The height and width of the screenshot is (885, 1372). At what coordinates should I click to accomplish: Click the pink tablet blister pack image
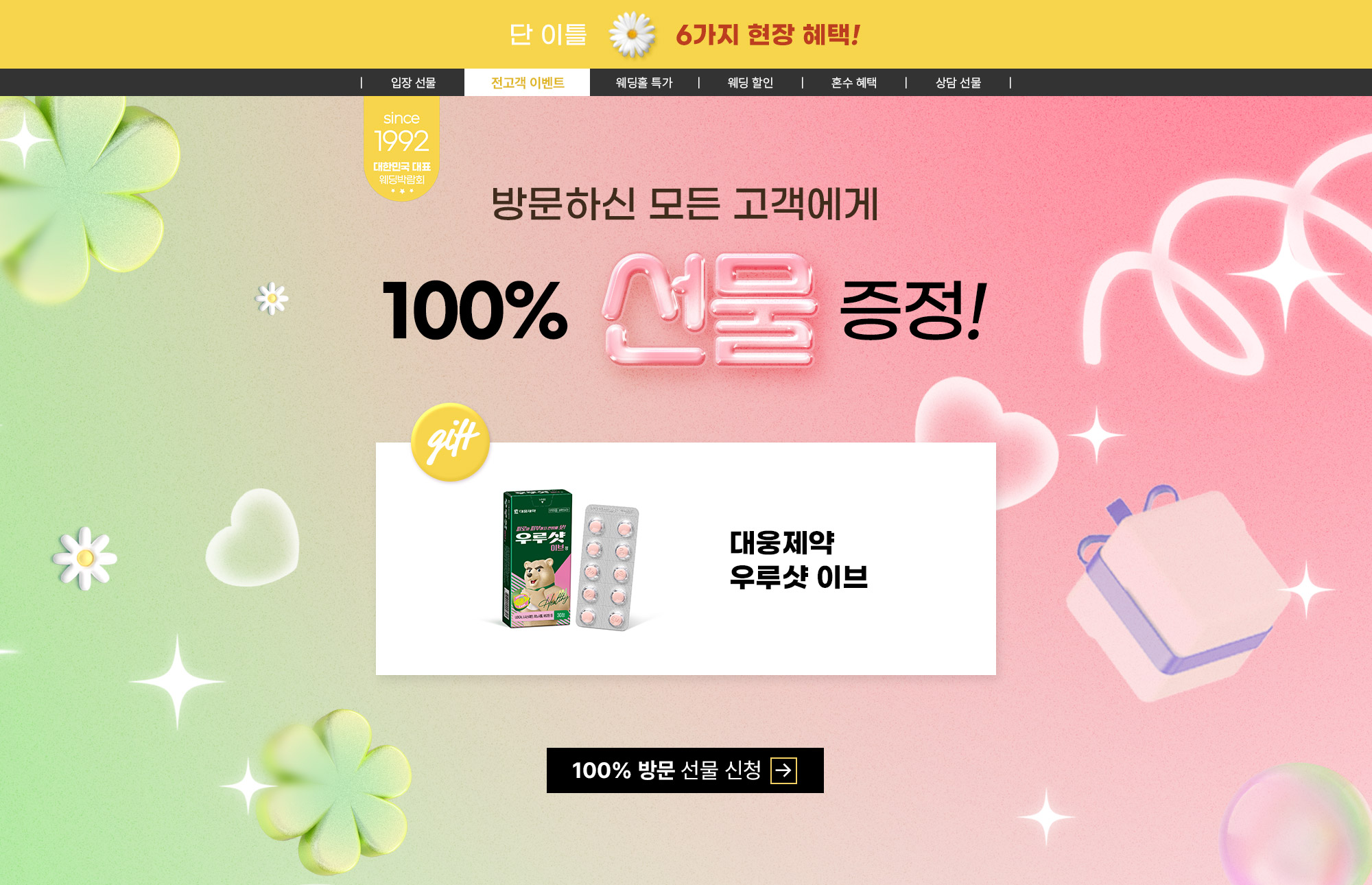(x=608, y=567)
